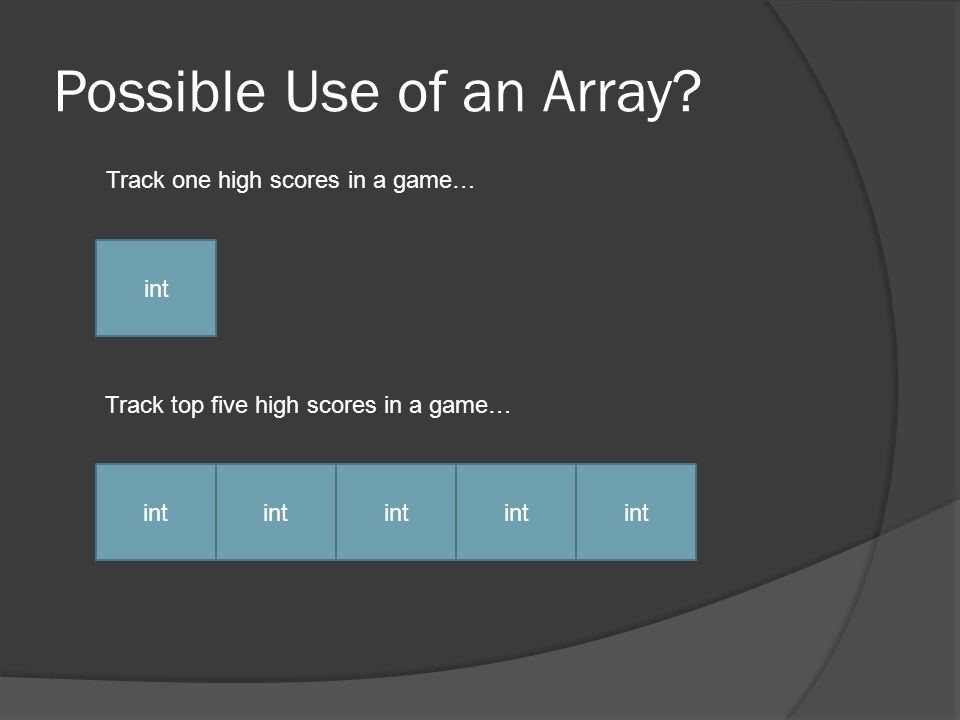Screen dimensions: 960x720
Task: Select the word 'of' in the title
Action: [422, 91]
